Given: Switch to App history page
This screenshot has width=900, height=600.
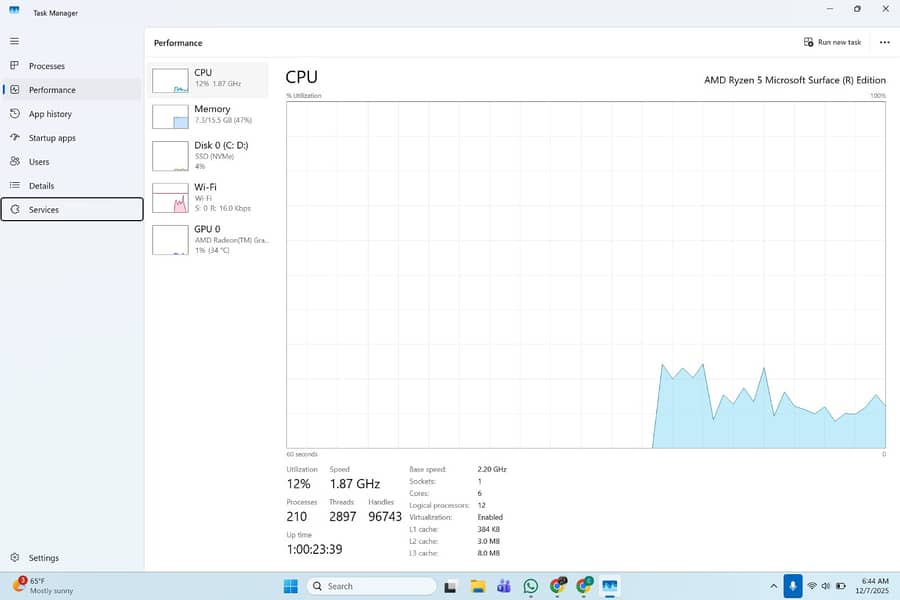Looking at the screenshot, I should point(51,114).
